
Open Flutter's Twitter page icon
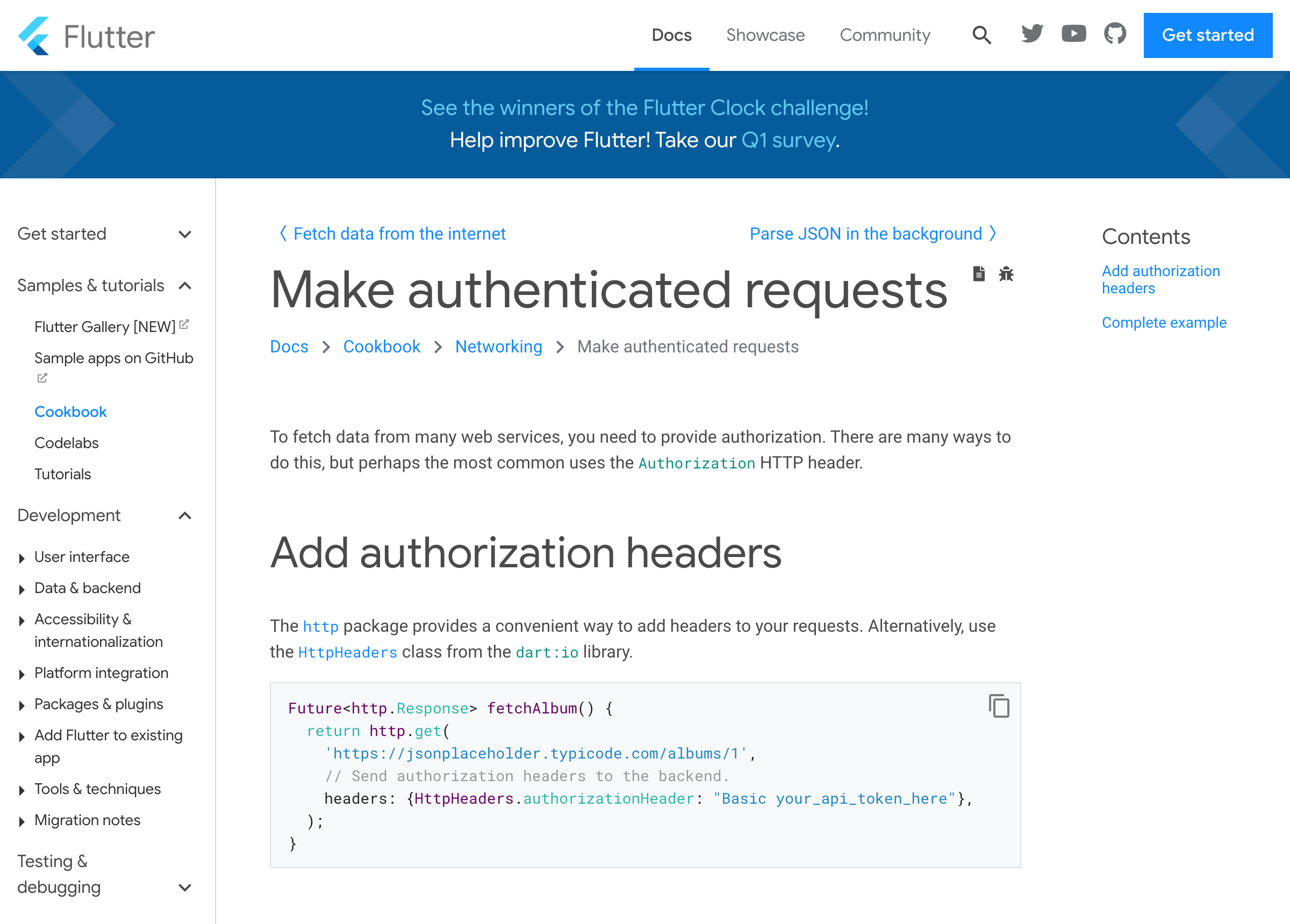(1032, 34)
